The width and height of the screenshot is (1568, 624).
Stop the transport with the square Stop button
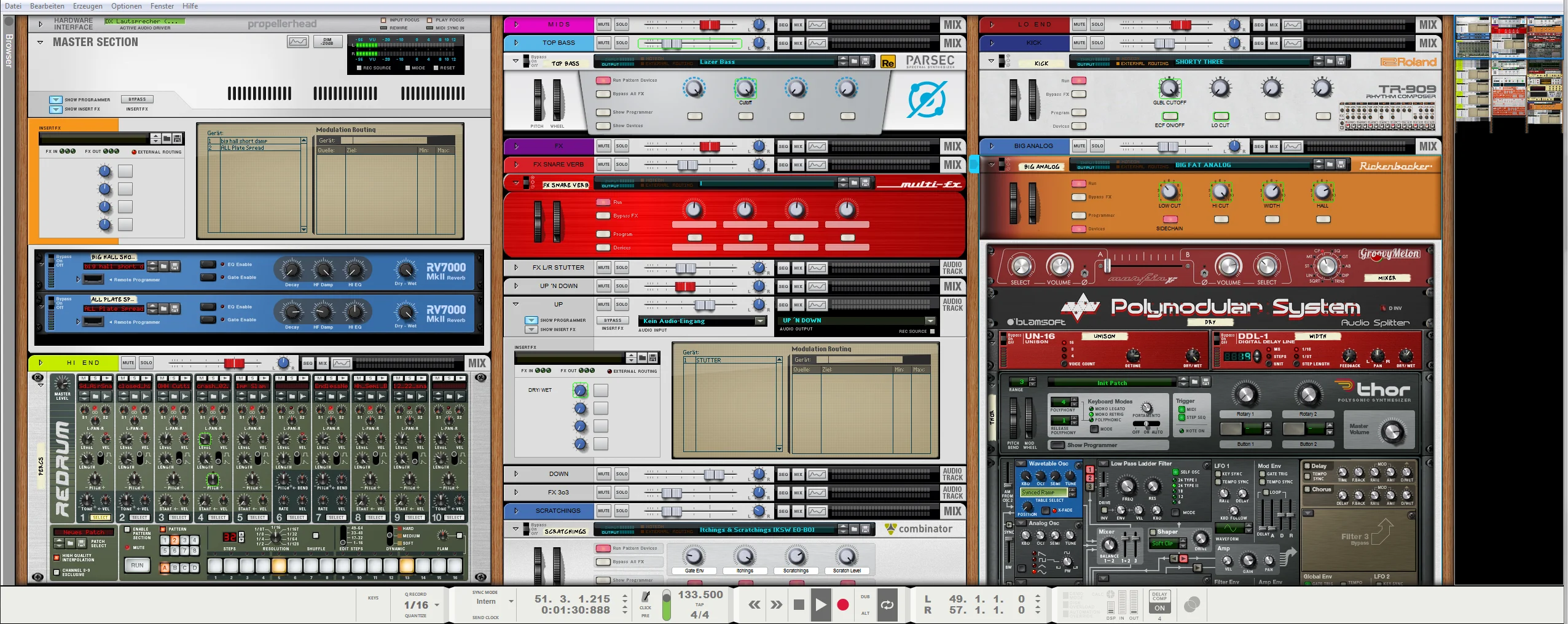pyautogui.click(x=799, y=605)
